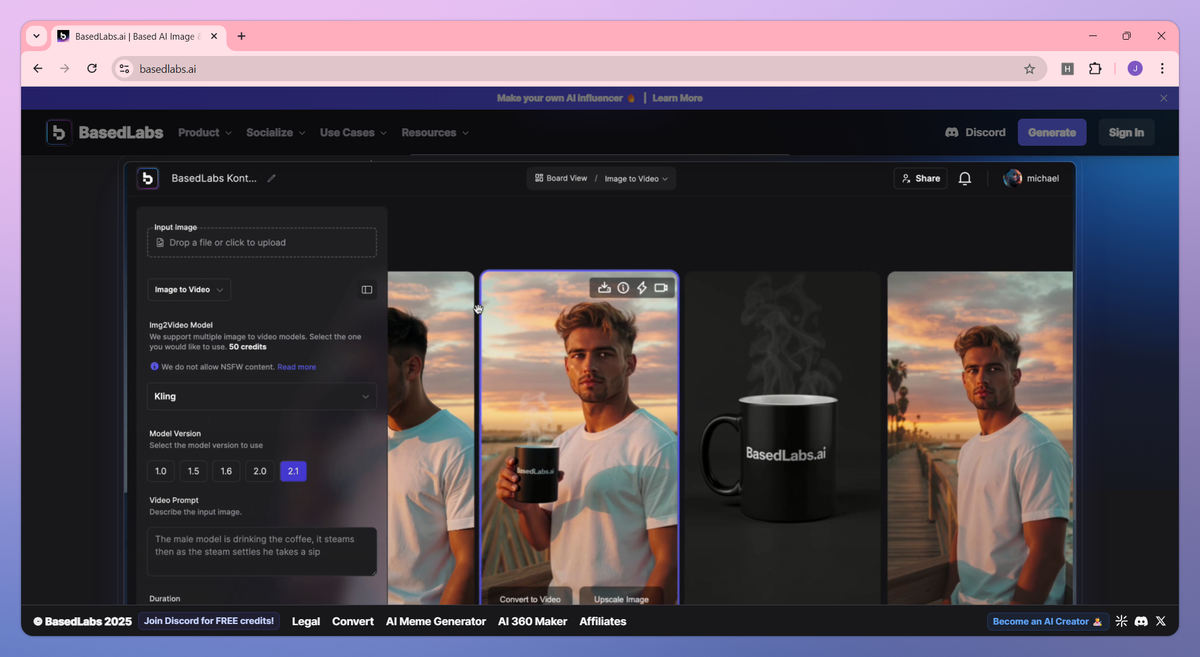The image size is (1200, 657).
Task: Open the Discord icon in footer
Action: click(x=1141, y=621)
